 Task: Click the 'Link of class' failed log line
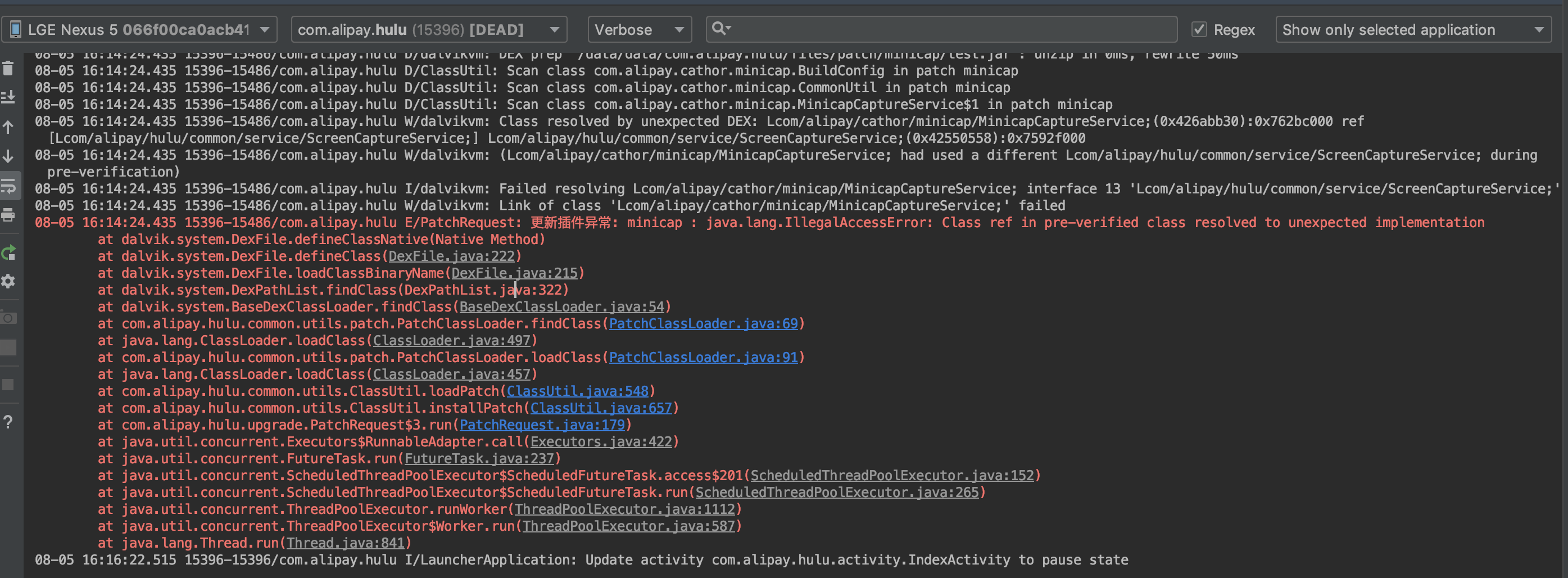pyautogui.click(x=550, y=206)
